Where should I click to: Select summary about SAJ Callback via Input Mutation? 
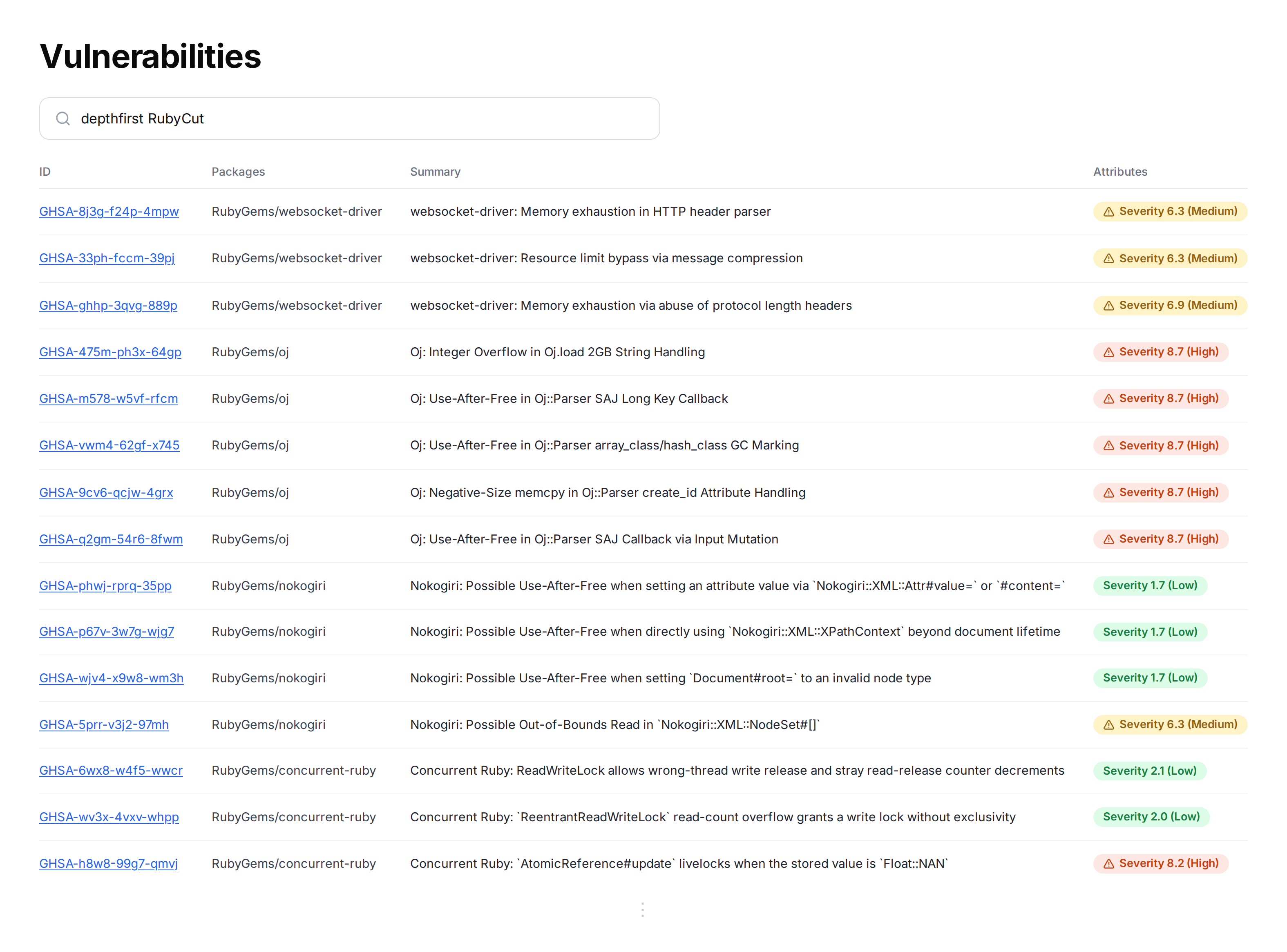(594, 539)
